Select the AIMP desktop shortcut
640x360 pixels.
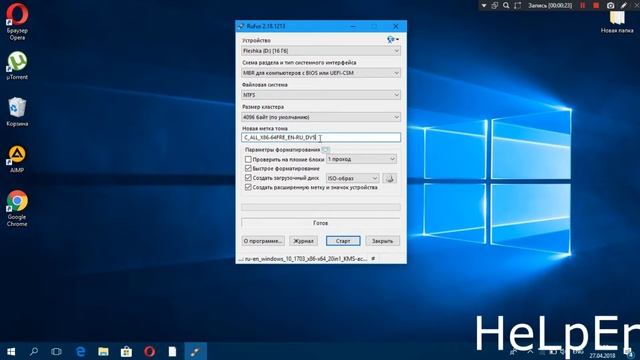[17, 159]
